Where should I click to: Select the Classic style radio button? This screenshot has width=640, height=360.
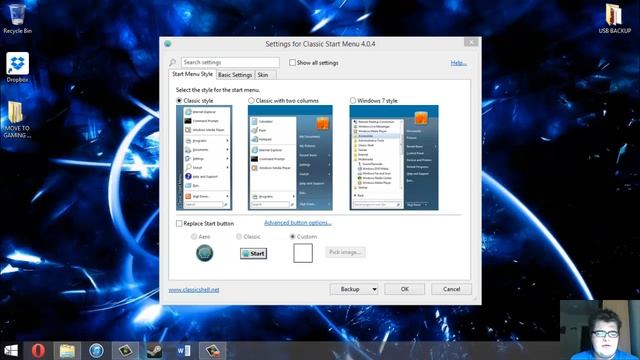pos(179,100)
